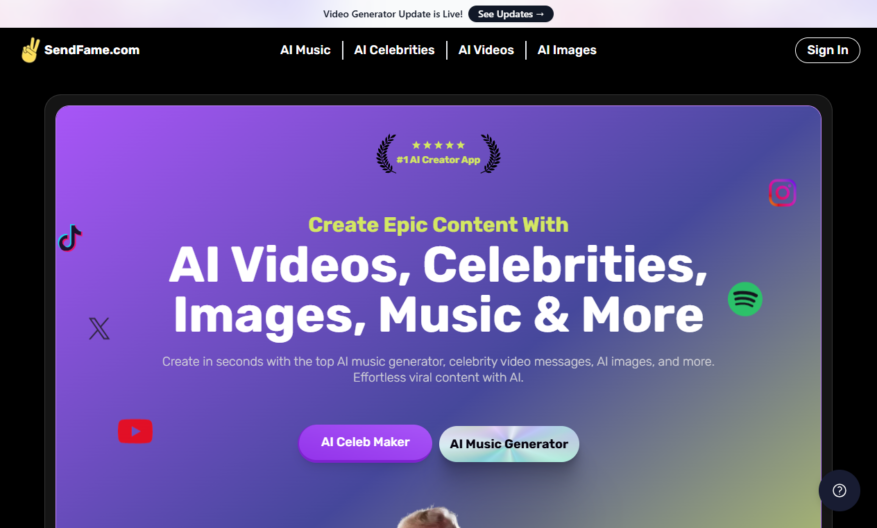Click the 'Effortless viral content with AI.' text
877x528 pixels.
click(x=438, y=378)
